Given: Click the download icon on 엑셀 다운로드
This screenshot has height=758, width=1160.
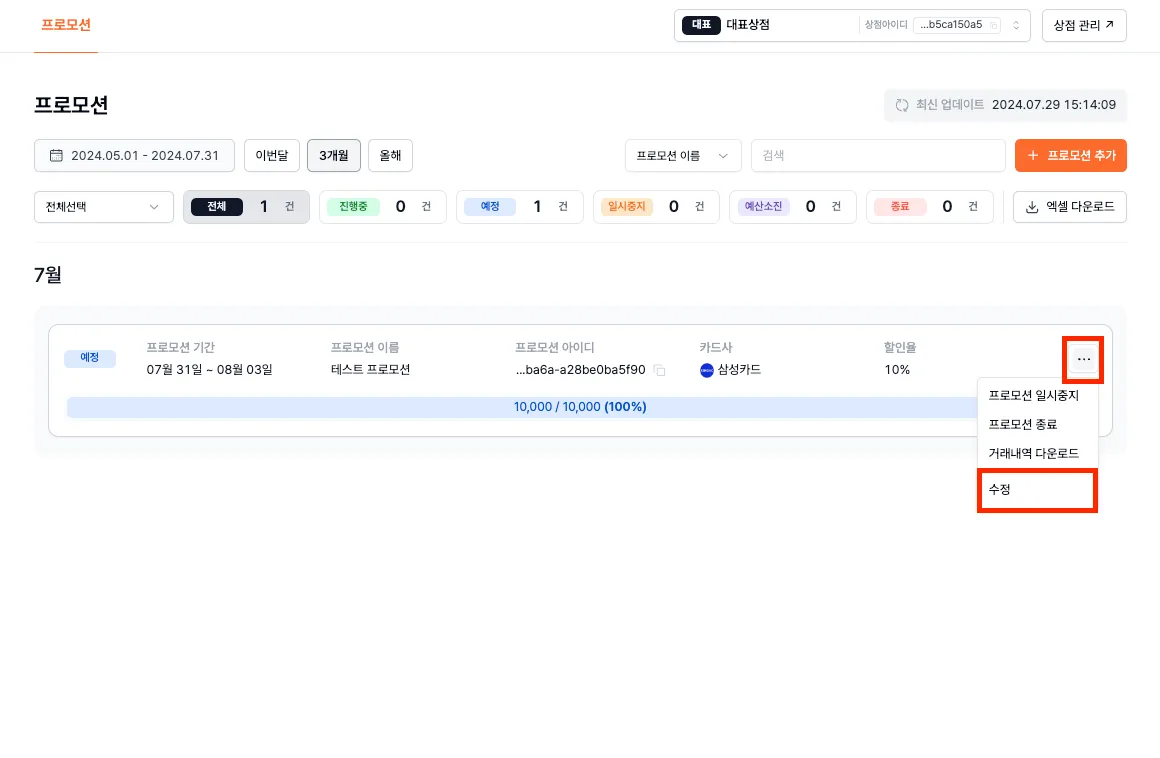Looking at the screenshot, I should [1031, 207].
